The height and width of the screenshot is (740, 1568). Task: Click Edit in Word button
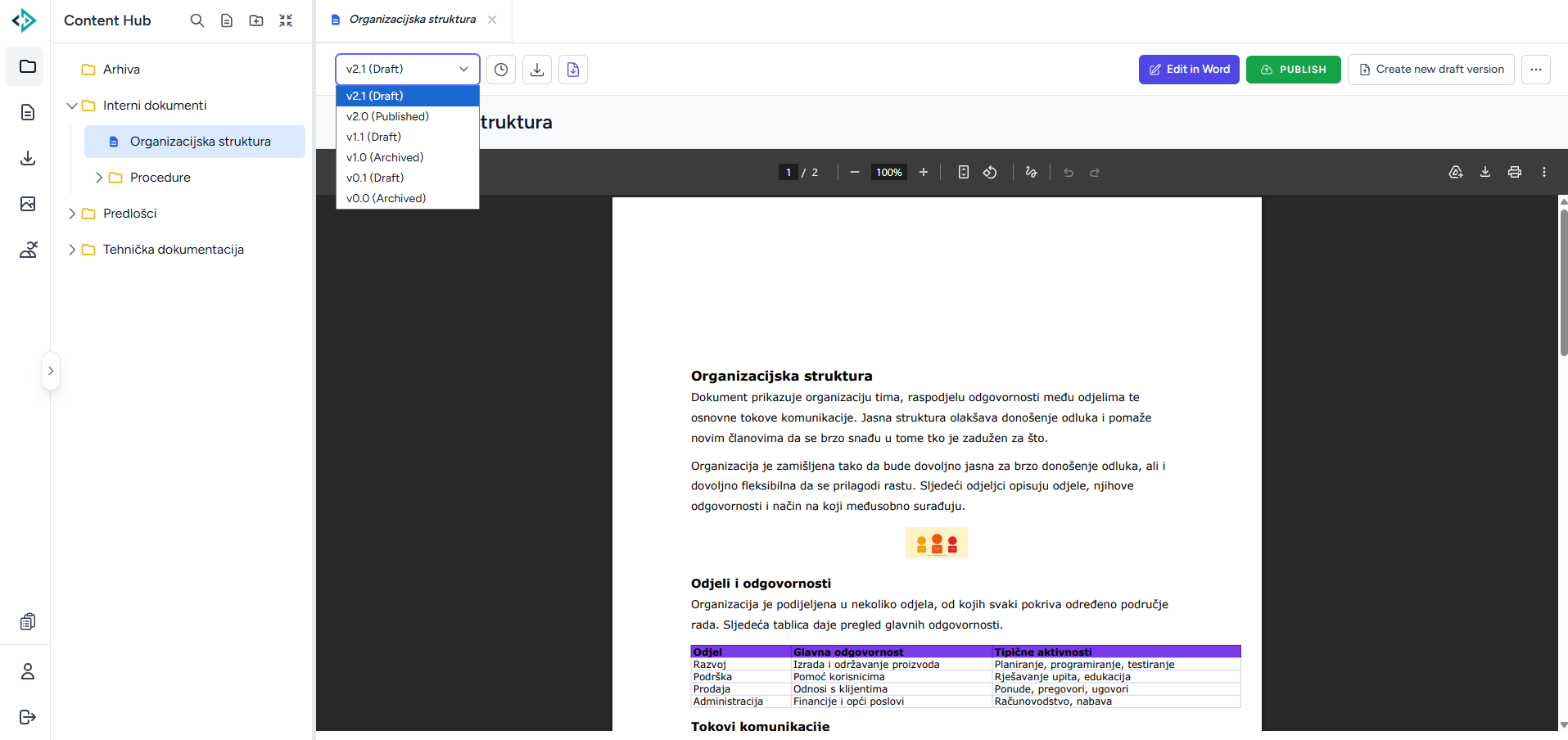(1189, 70)
